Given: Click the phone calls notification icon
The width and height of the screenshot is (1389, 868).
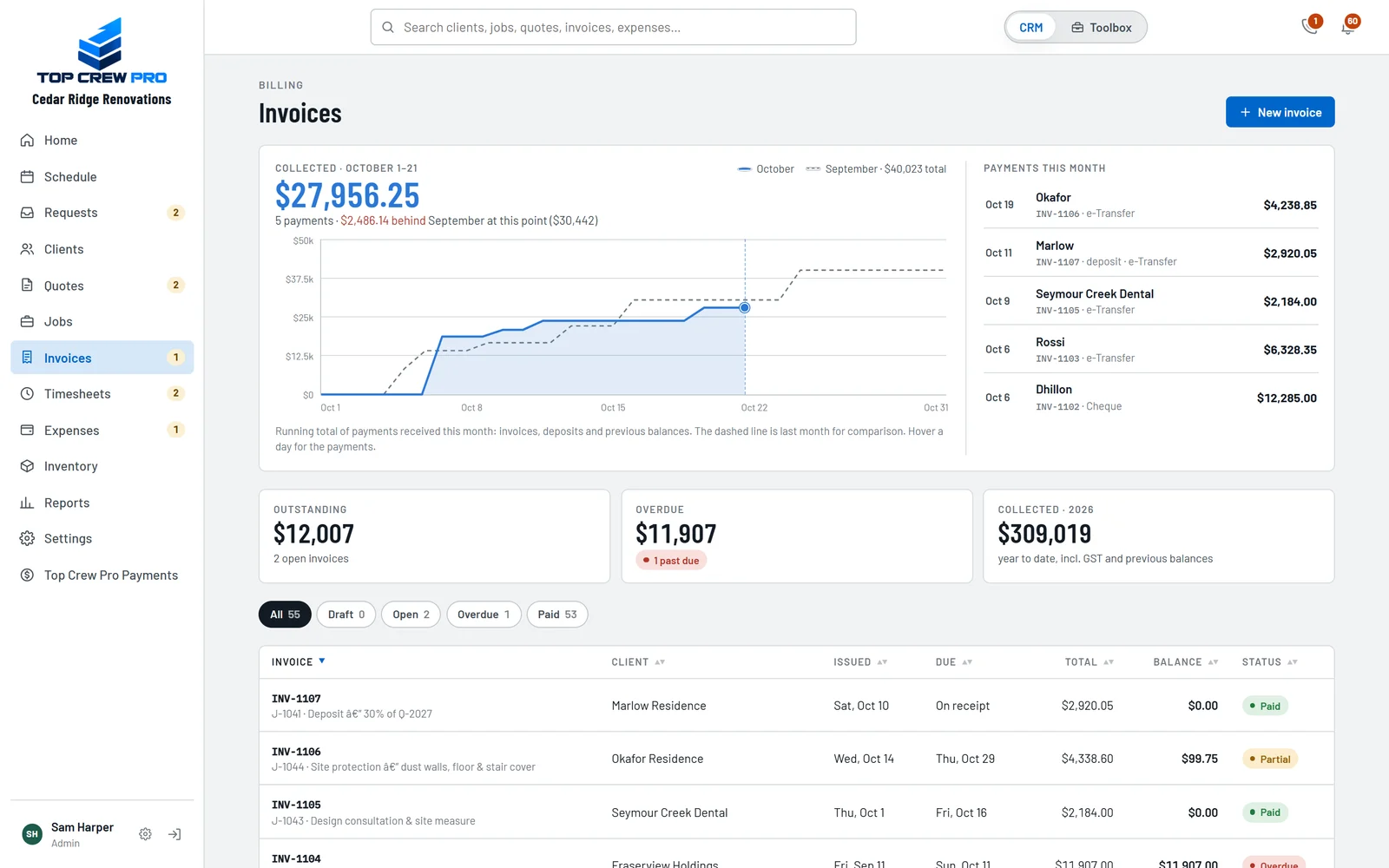Looking at the screenshot, I should [x=1311, y=26].
